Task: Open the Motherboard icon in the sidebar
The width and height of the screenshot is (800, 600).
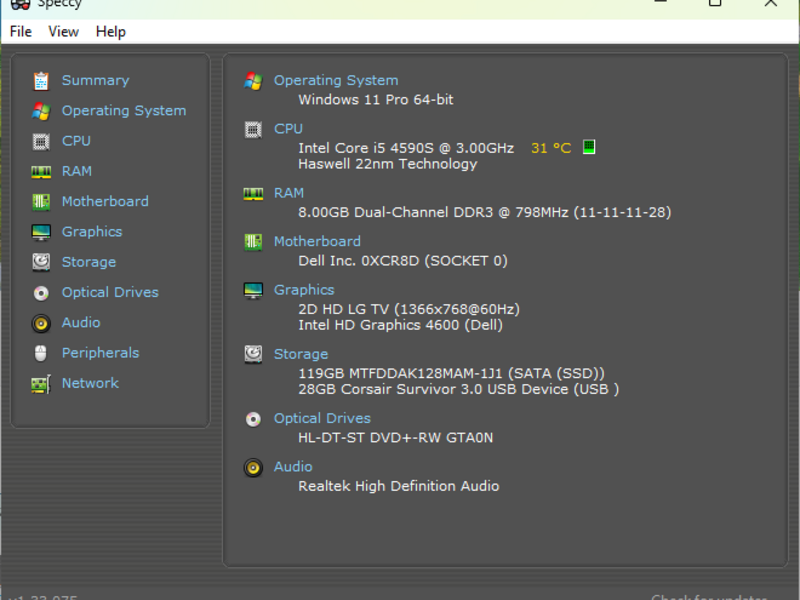Action: pos(41,202)
